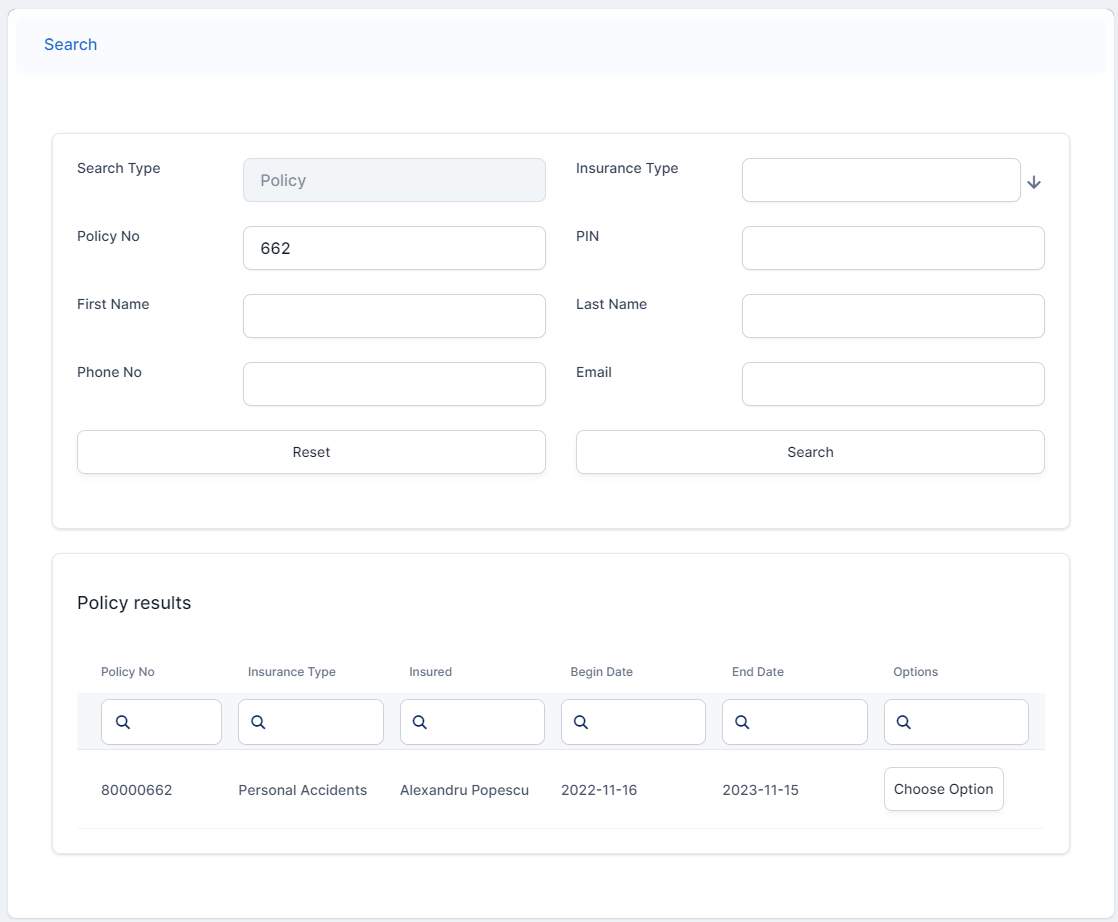Click the Phone No input field
Viewport: 1118px width, 922px height.
tap(394, 384)
